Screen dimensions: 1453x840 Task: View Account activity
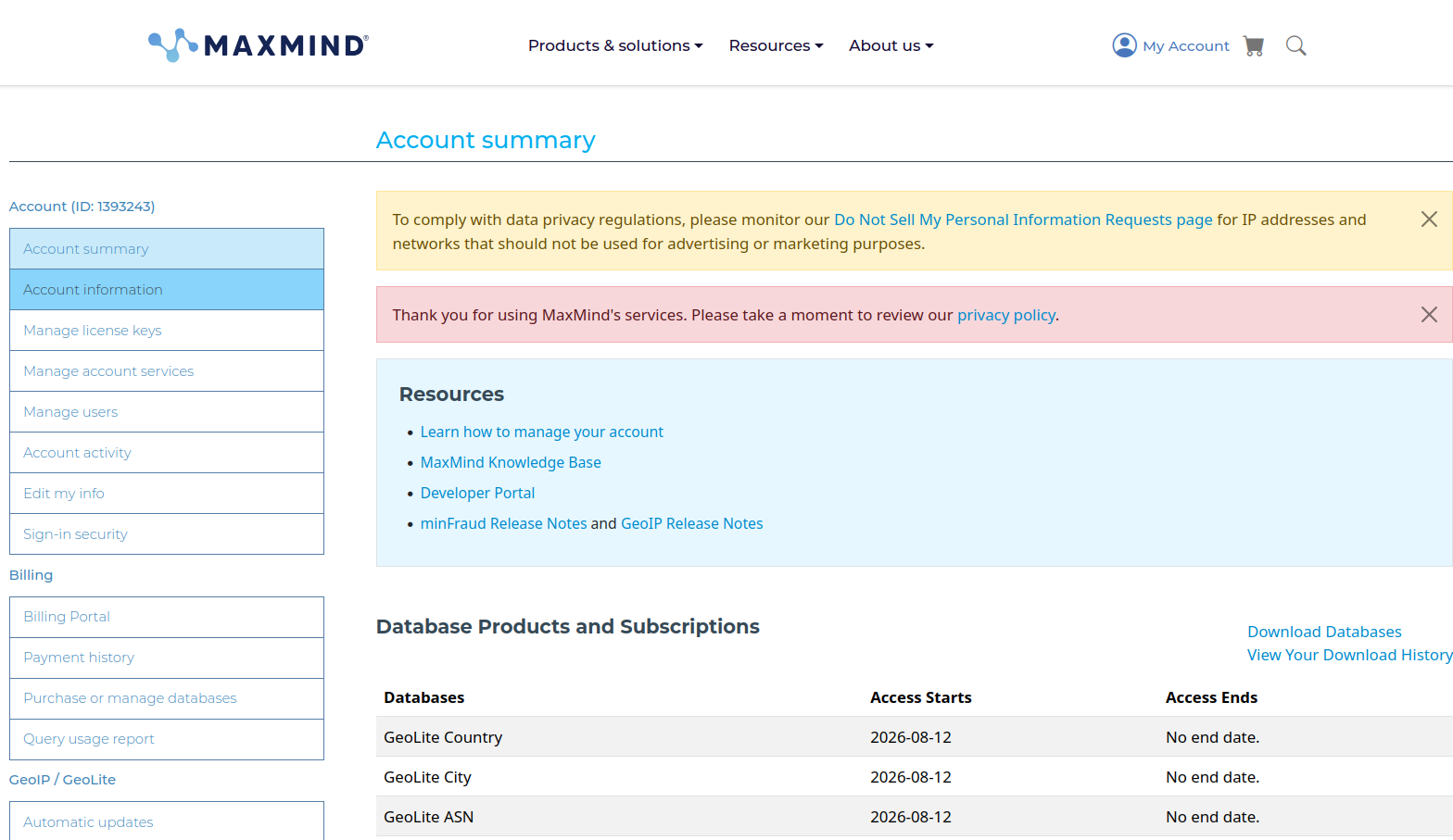167,453
